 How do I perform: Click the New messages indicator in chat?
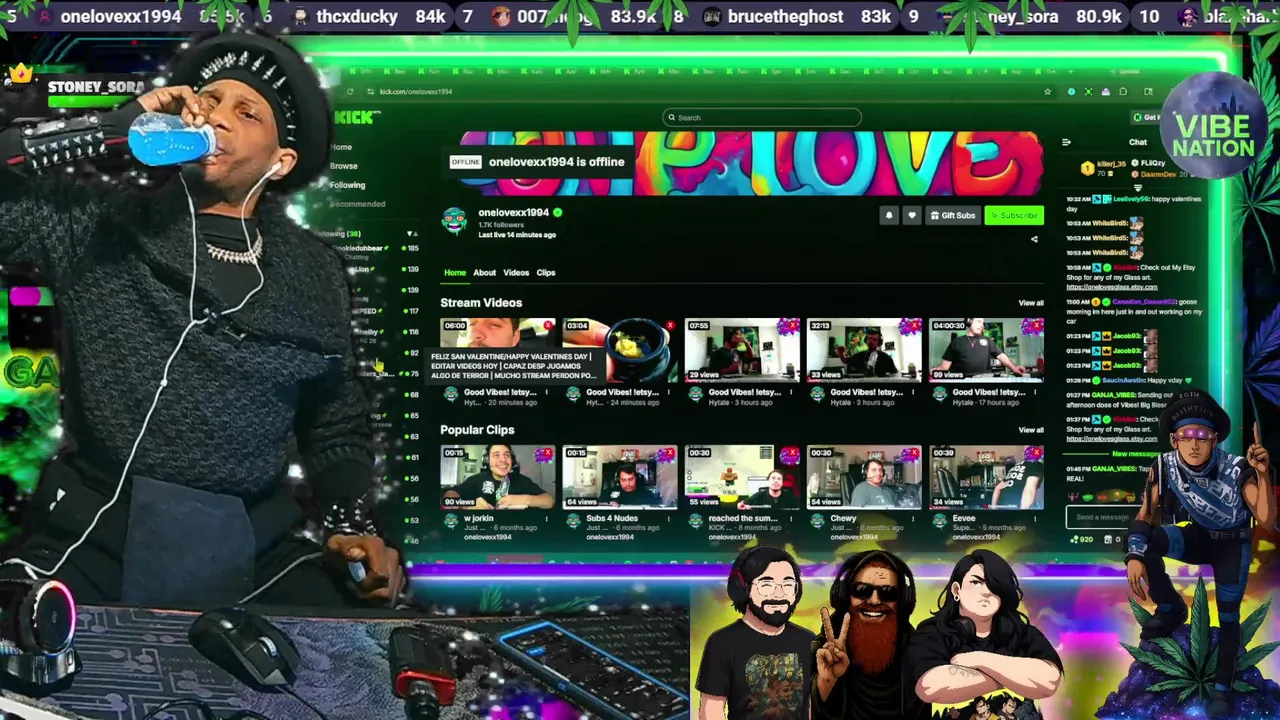1137,454
